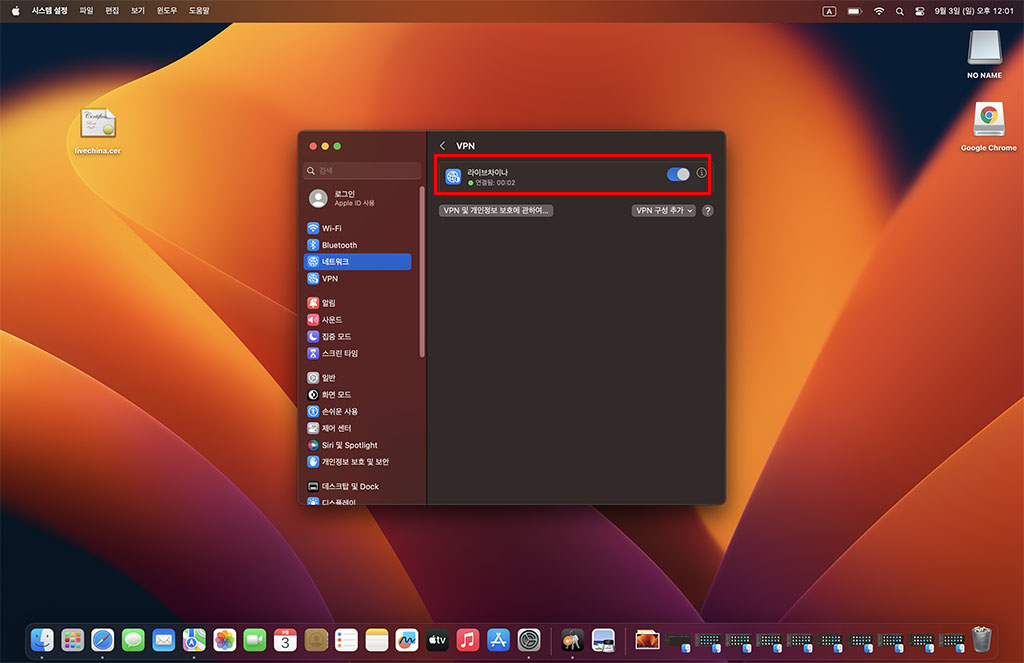This screenshot has height=663, width=1024.
Task: Open the Apple menu
Action: pos(15,11)
